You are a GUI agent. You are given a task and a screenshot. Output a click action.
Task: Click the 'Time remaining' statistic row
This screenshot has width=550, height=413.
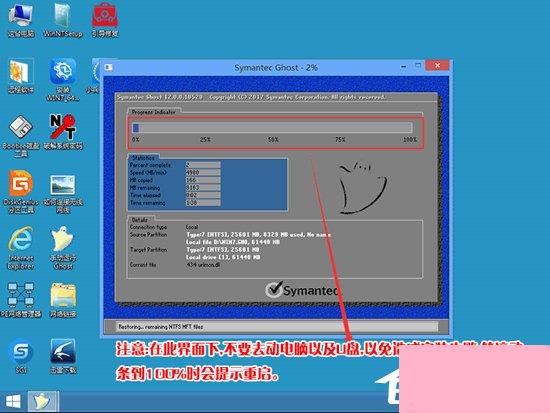pos(175,203)
